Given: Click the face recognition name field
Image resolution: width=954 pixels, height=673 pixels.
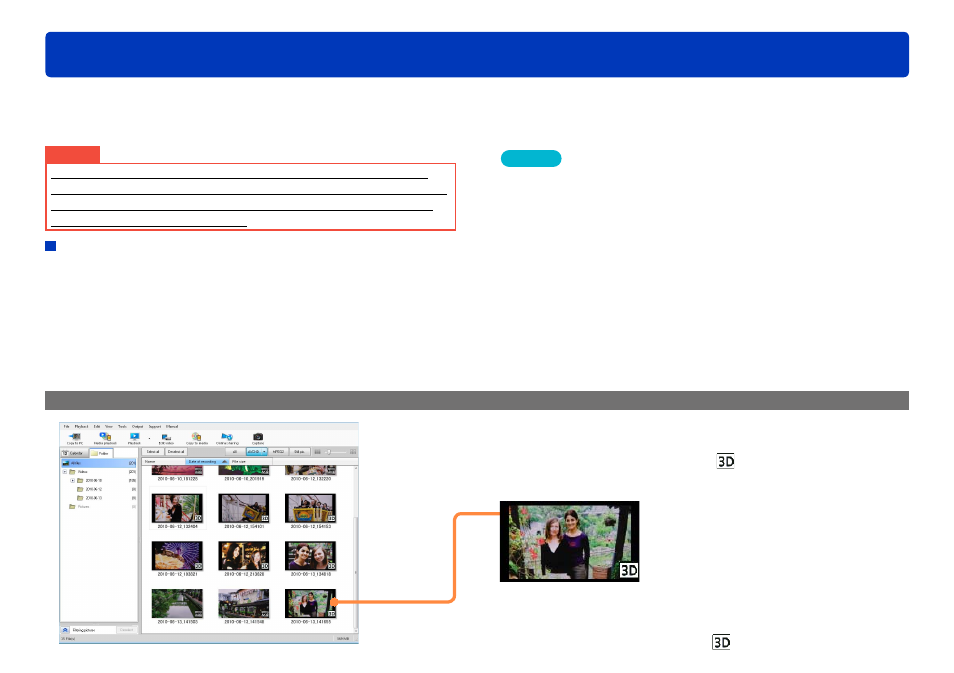Looking at the screenshot, I should tap(92, 630).
